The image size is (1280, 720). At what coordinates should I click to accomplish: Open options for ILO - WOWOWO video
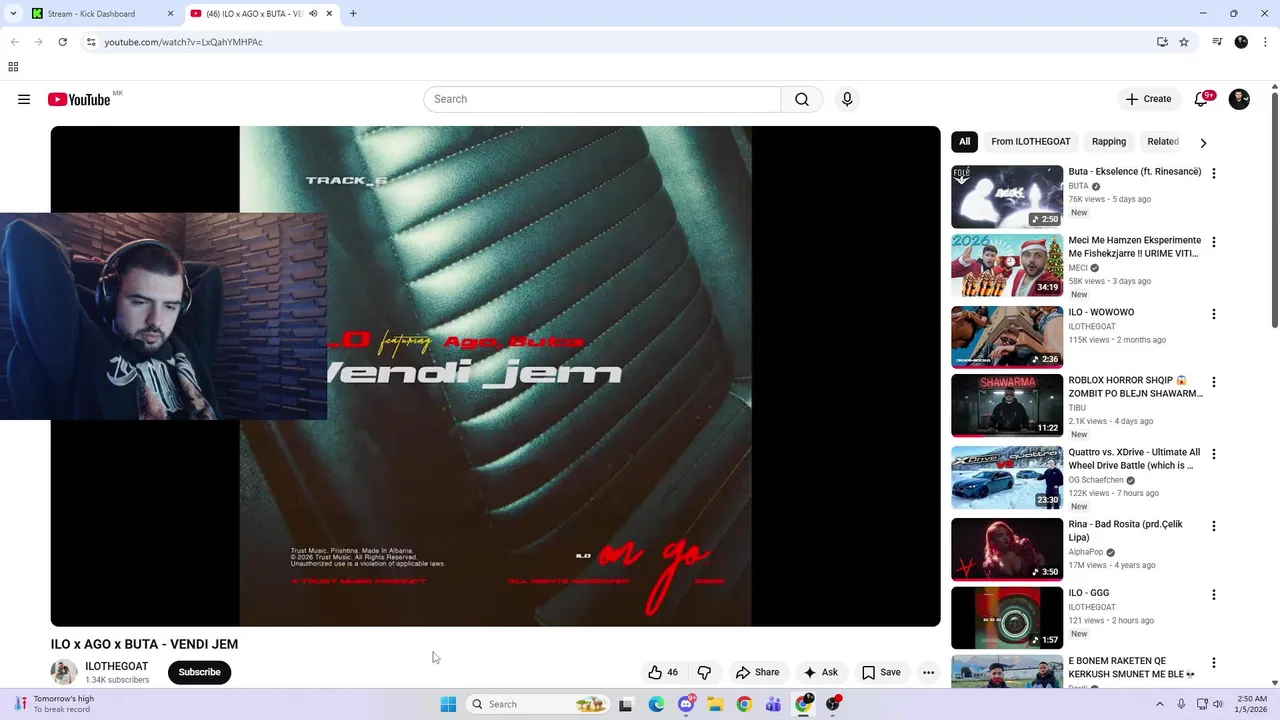pos(1214,314)
